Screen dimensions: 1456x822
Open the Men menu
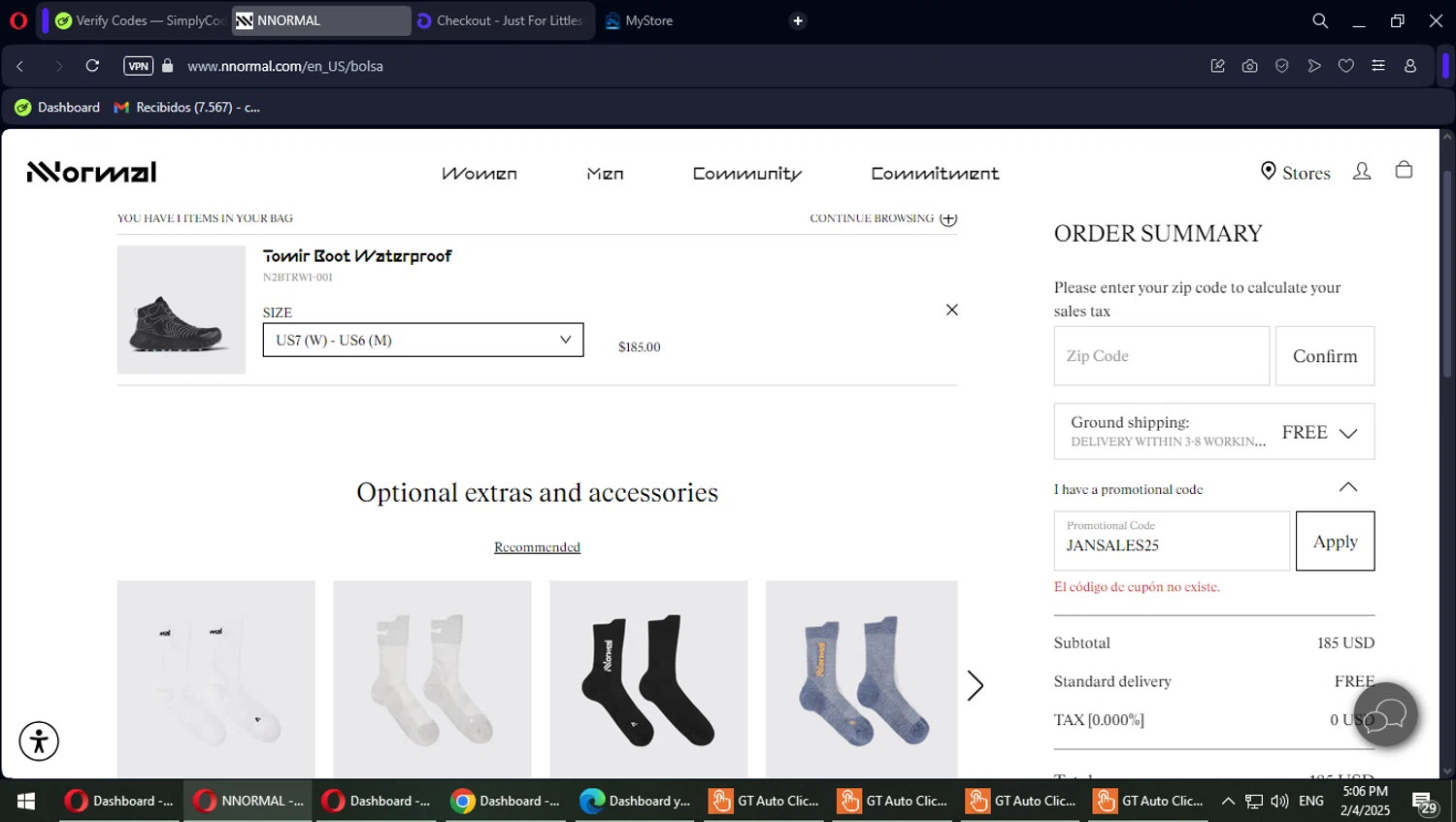click(605, 174)
